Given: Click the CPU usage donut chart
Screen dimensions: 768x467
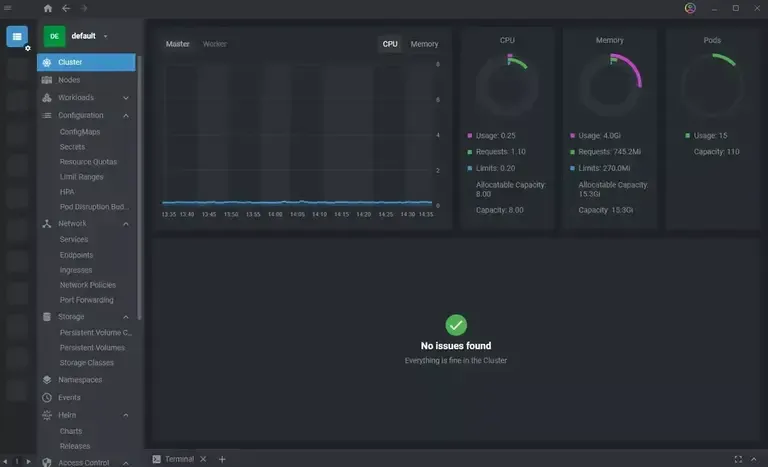Looking at the screenshot, I should pyautogui.click(x=507, y=85).
